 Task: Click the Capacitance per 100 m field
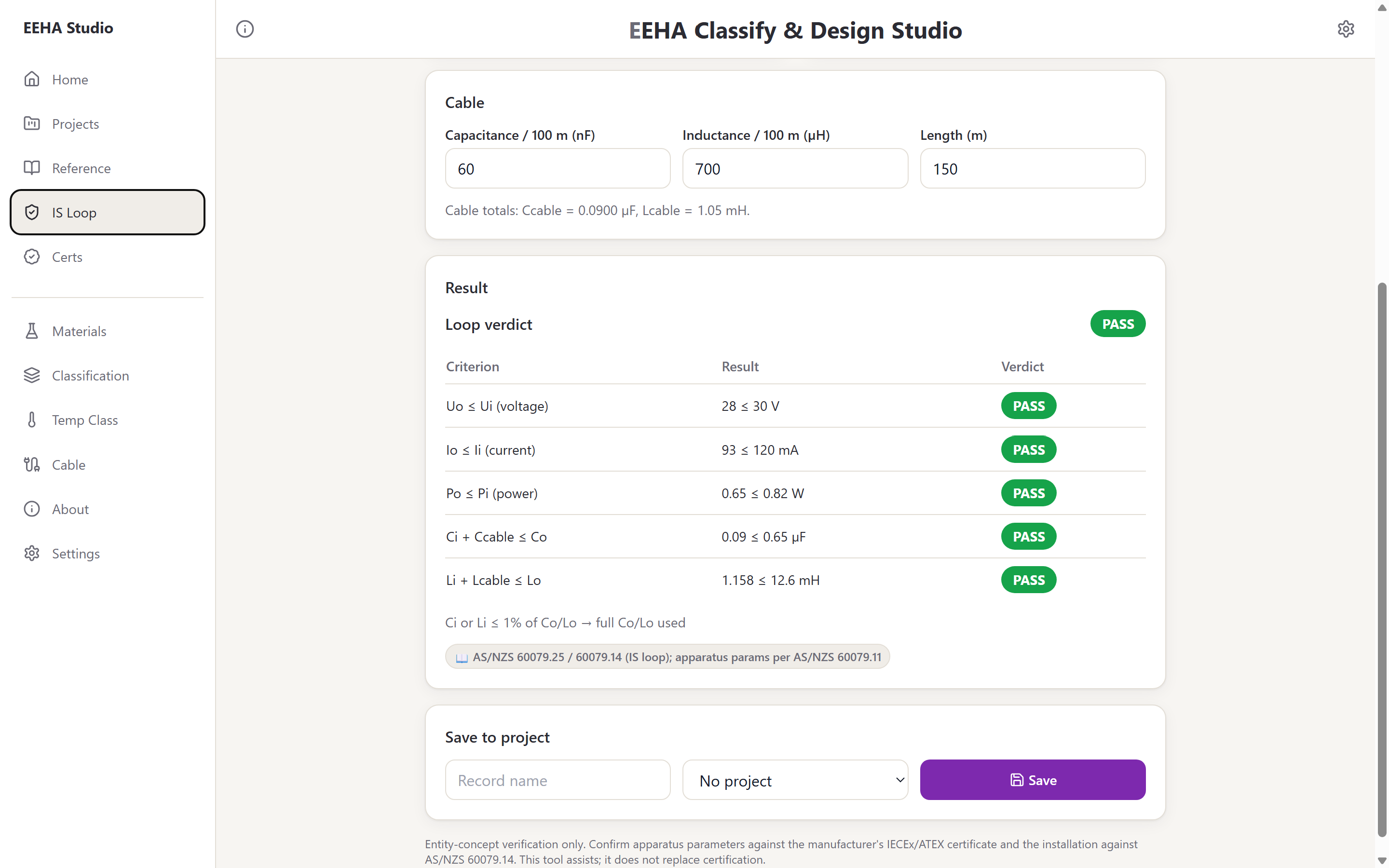[x=558, y=168]
